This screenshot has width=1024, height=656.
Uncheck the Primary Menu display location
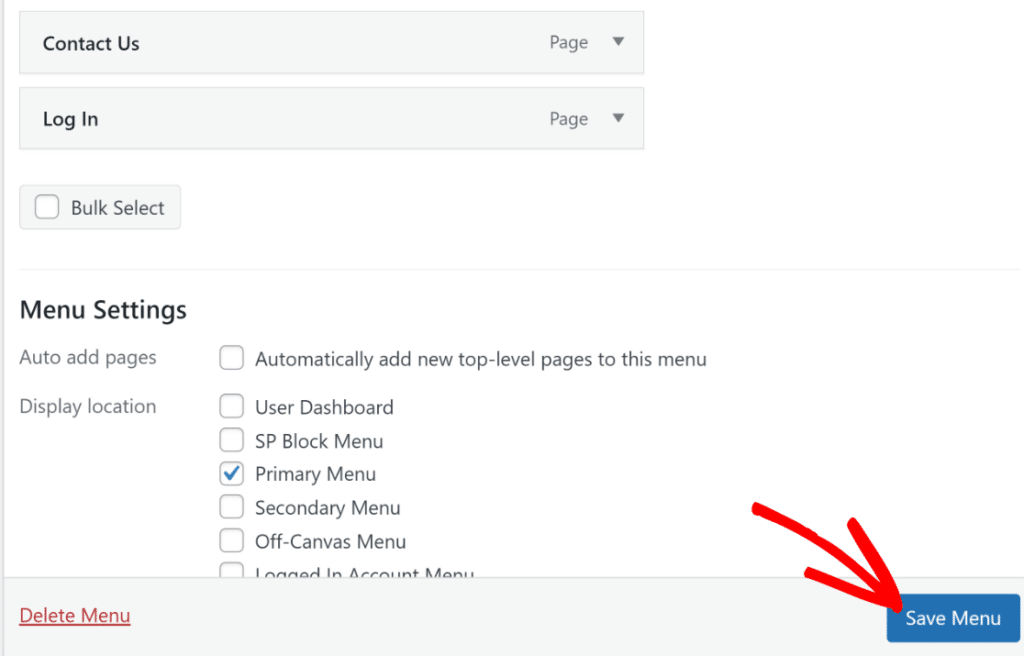231,473
